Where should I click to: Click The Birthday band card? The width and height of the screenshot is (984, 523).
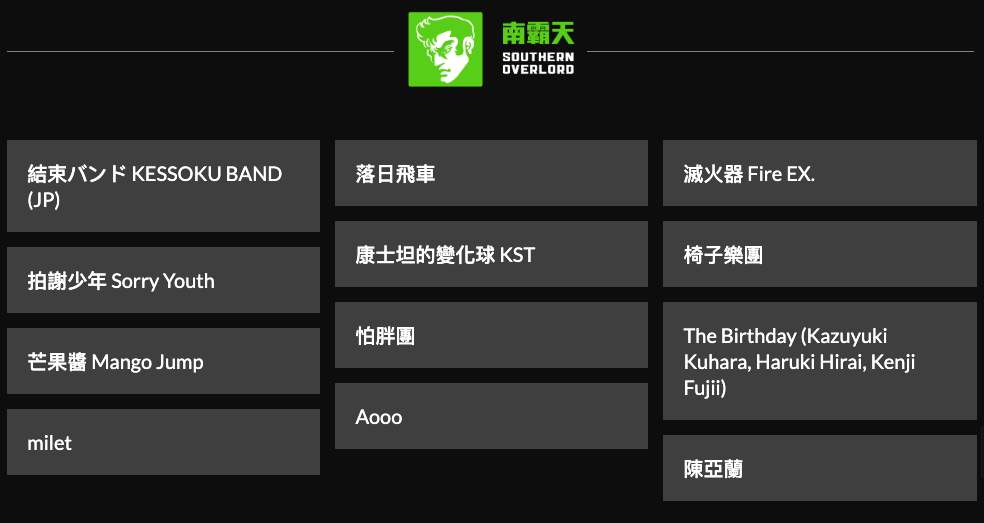click(819, 361)
